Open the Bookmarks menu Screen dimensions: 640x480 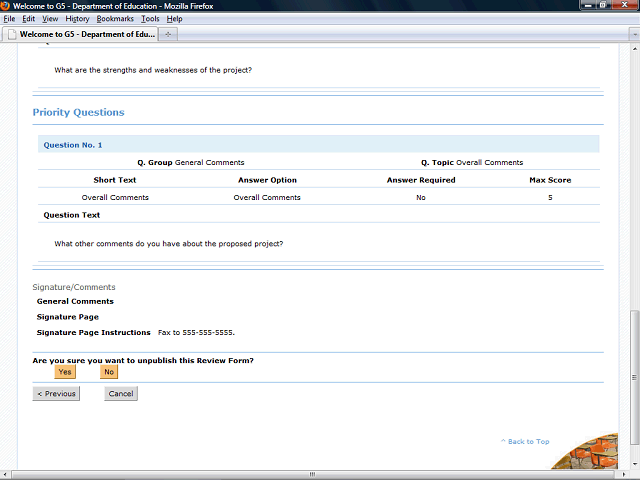point(115,19)
